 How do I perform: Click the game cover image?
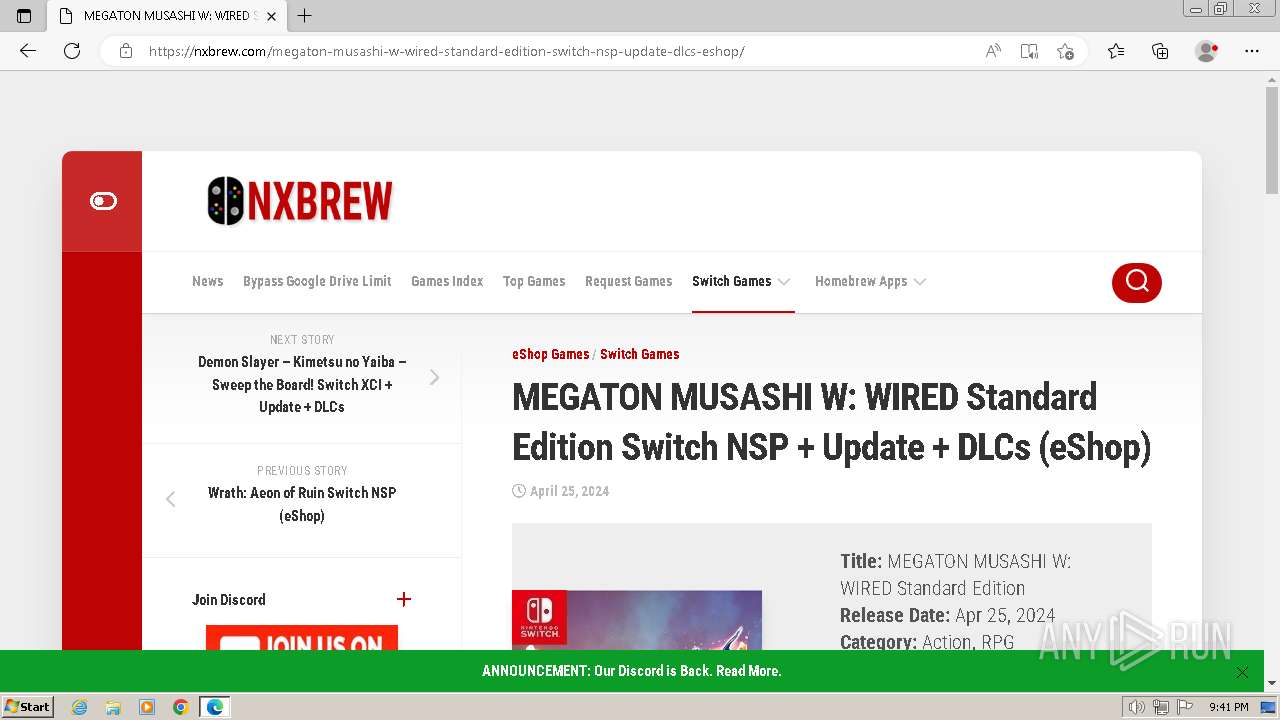[637, 620]
